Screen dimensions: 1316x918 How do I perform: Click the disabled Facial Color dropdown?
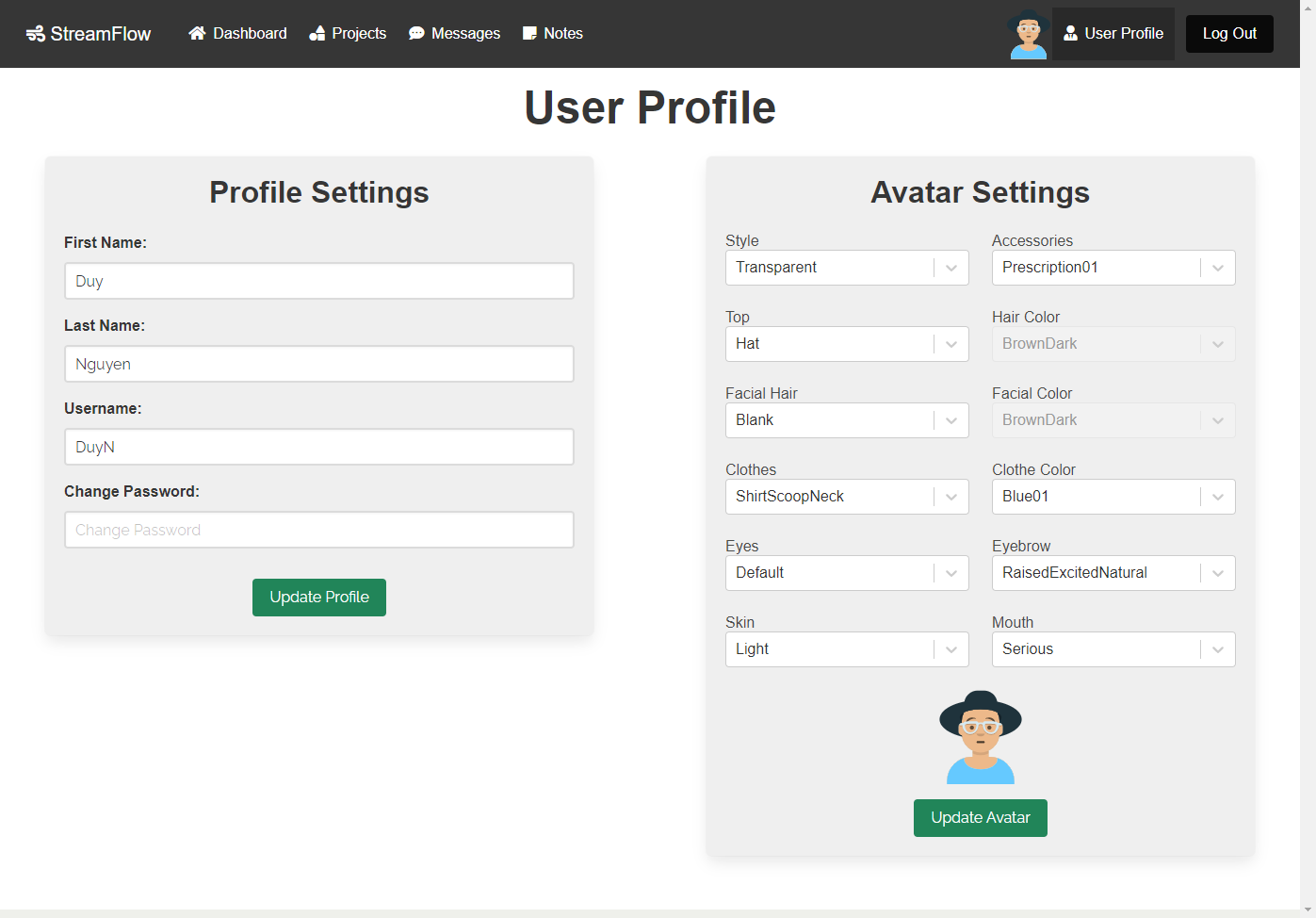[1113, 420]
